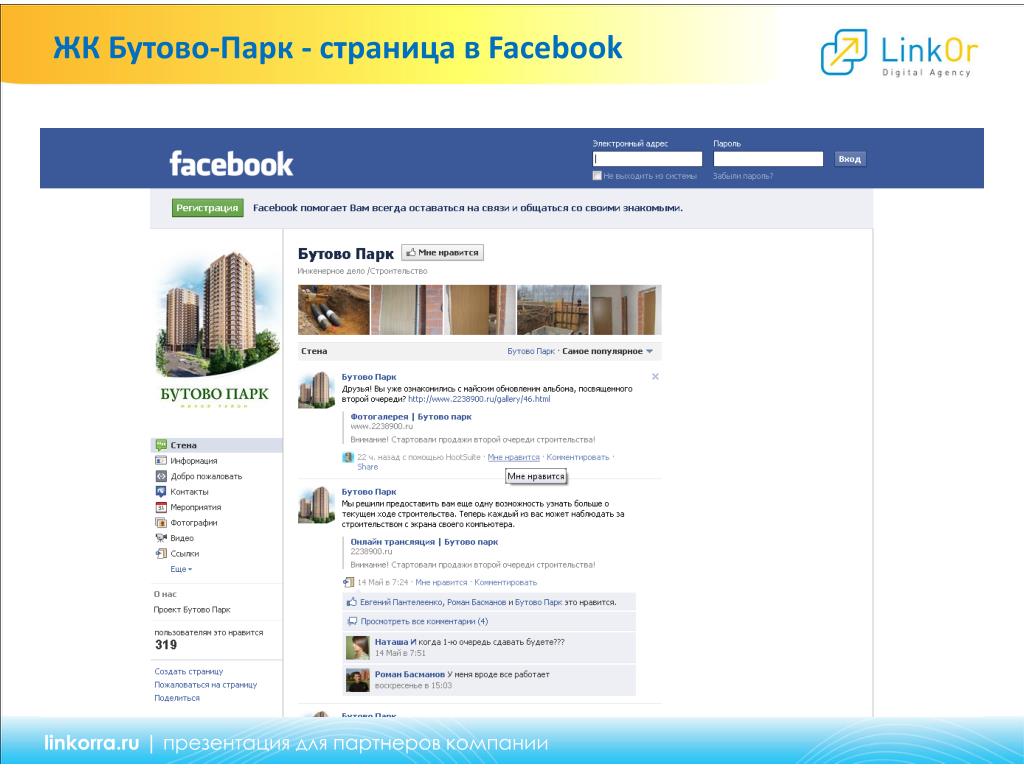
Task: Click Пожаловаться на страницу link
Action: click(206, 685)
